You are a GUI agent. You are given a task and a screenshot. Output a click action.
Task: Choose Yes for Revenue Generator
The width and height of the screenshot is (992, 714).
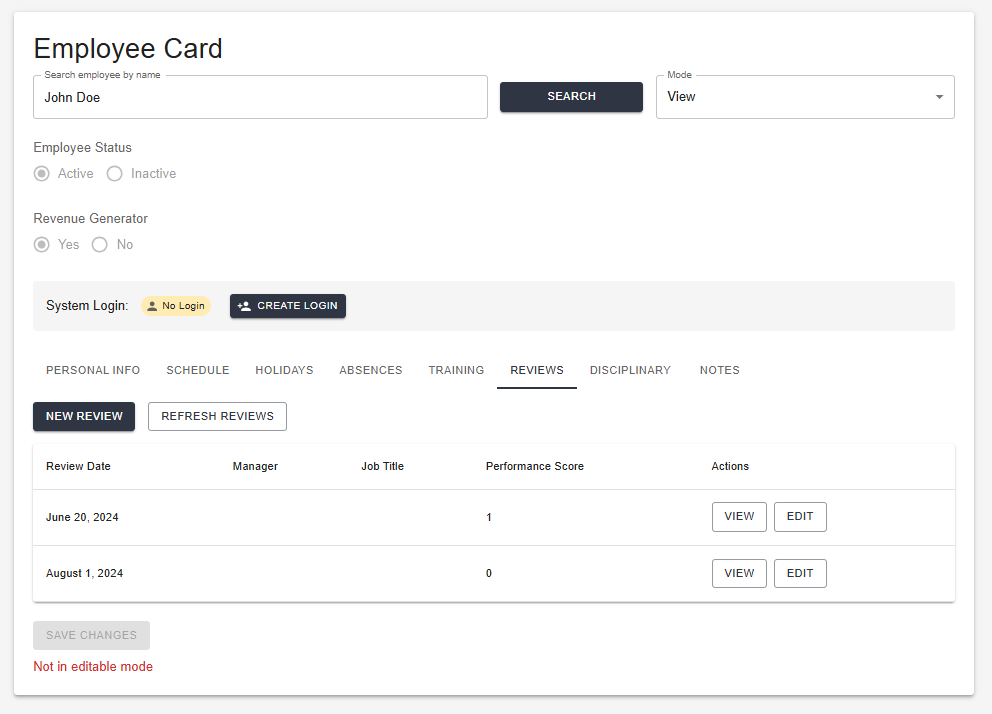click(42, 245)
